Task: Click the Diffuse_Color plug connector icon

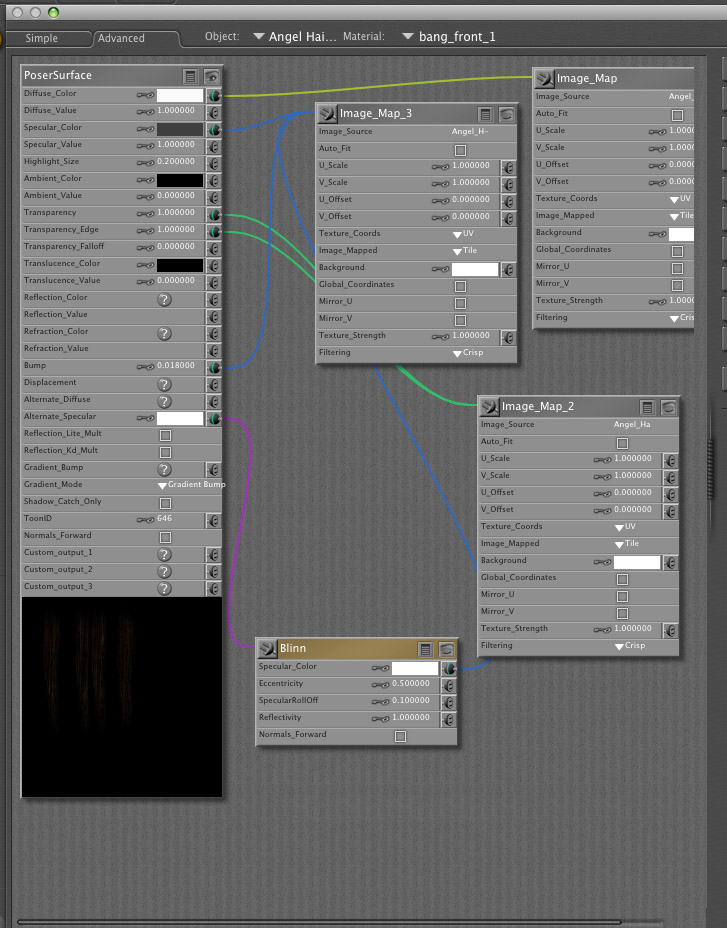Action: tap(214, 95)
